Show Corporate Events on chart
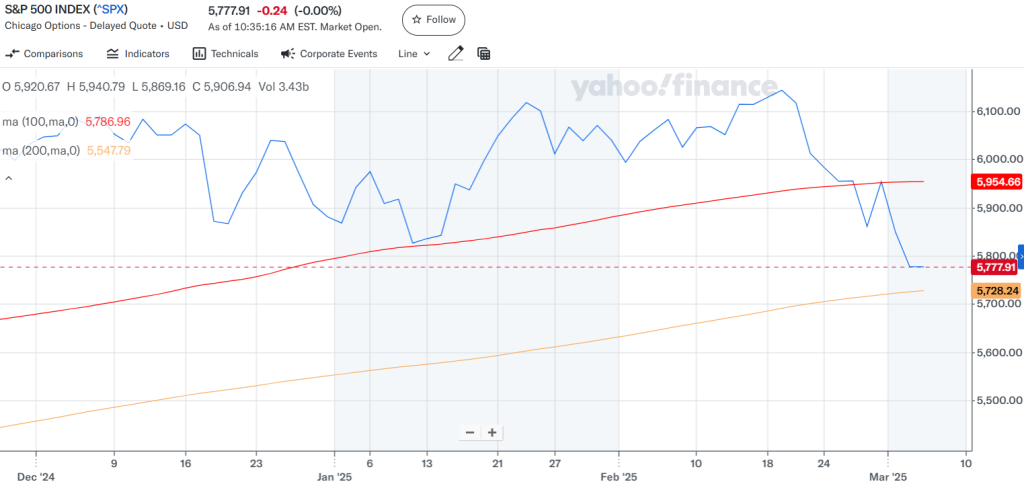 click(x=329, y=54)
